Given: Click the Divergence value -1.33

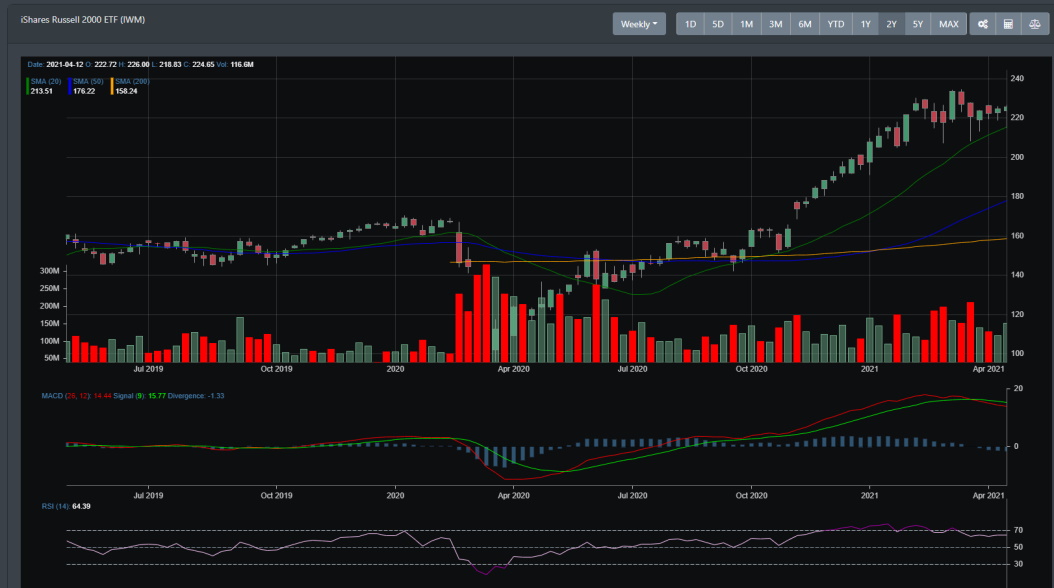Looking at the screenshot, I should pos(216,396).
